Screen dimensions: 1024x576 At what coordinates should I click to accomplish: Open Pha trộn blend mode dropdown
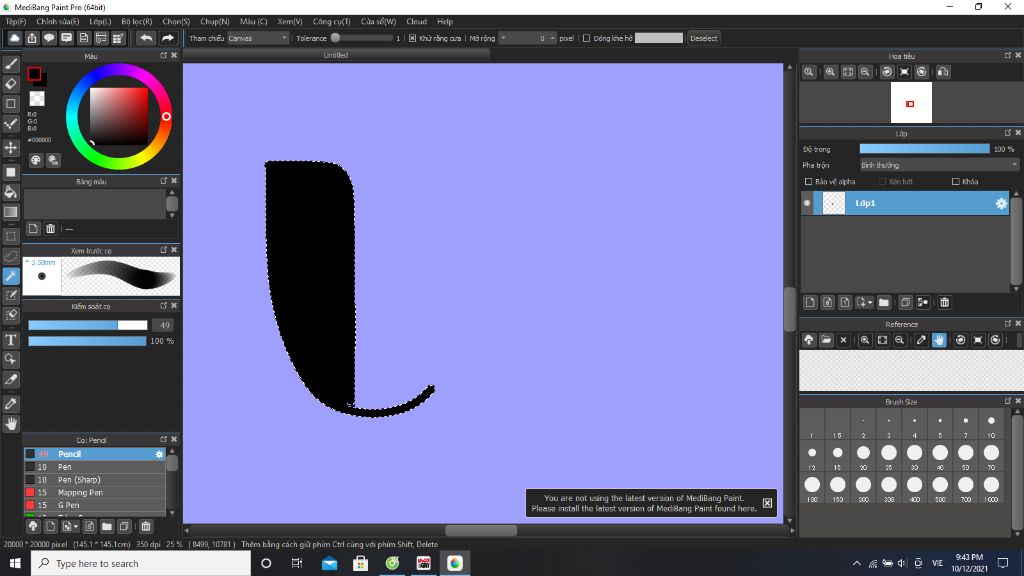pyautogui.click(x=939, y=165)
